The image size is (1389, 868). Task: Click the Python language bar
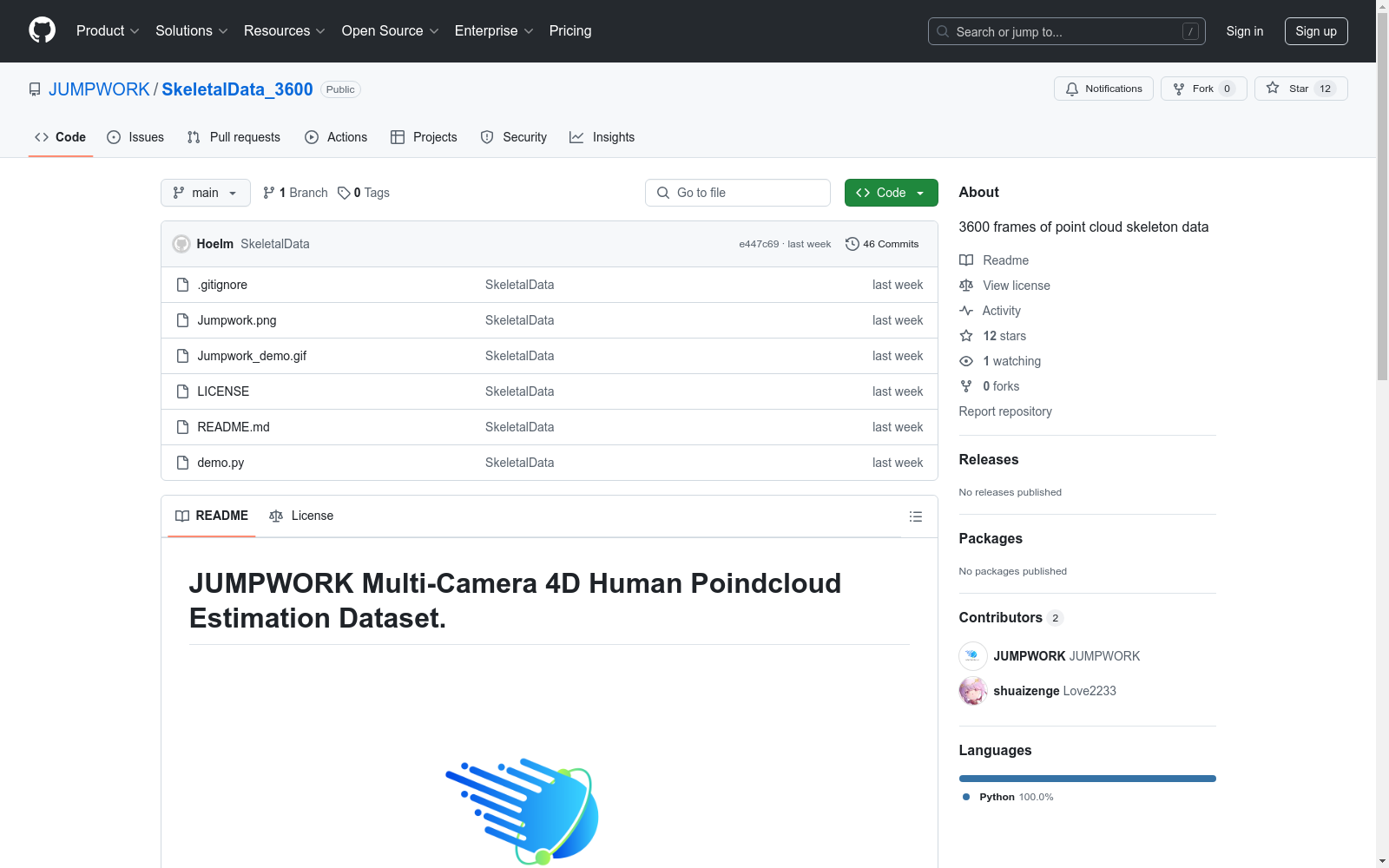(x=1088, y=779)
